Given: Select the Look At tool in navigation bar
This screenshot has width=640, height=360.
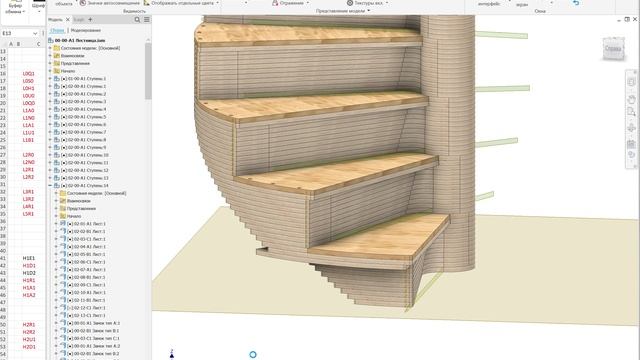Looking at the screenshot, I should pyautogui.click(x=631, y=144).
